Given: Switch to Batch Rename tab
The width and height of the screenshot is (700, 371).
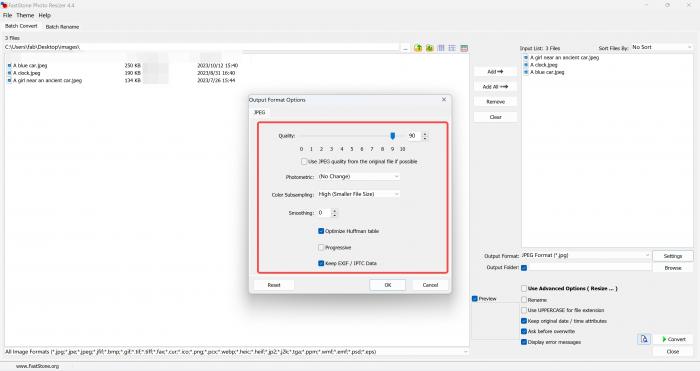Looking at the screenshot, I should pos(62,27).
